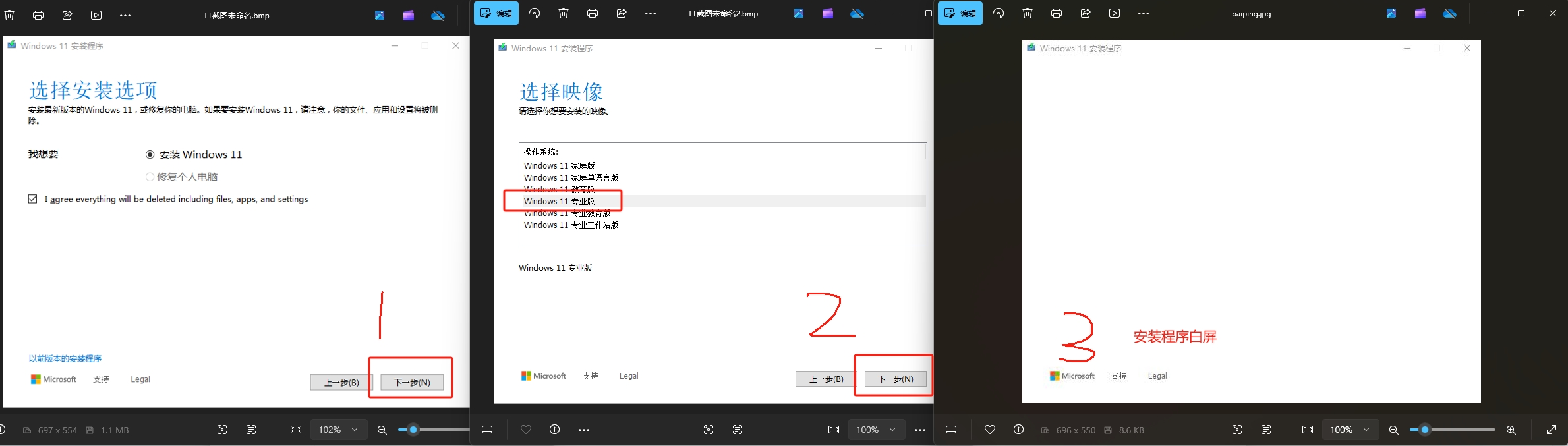Select Windows 11 家庭版 in list
This screenshot has height=446, width=1568.
[560, 166]
